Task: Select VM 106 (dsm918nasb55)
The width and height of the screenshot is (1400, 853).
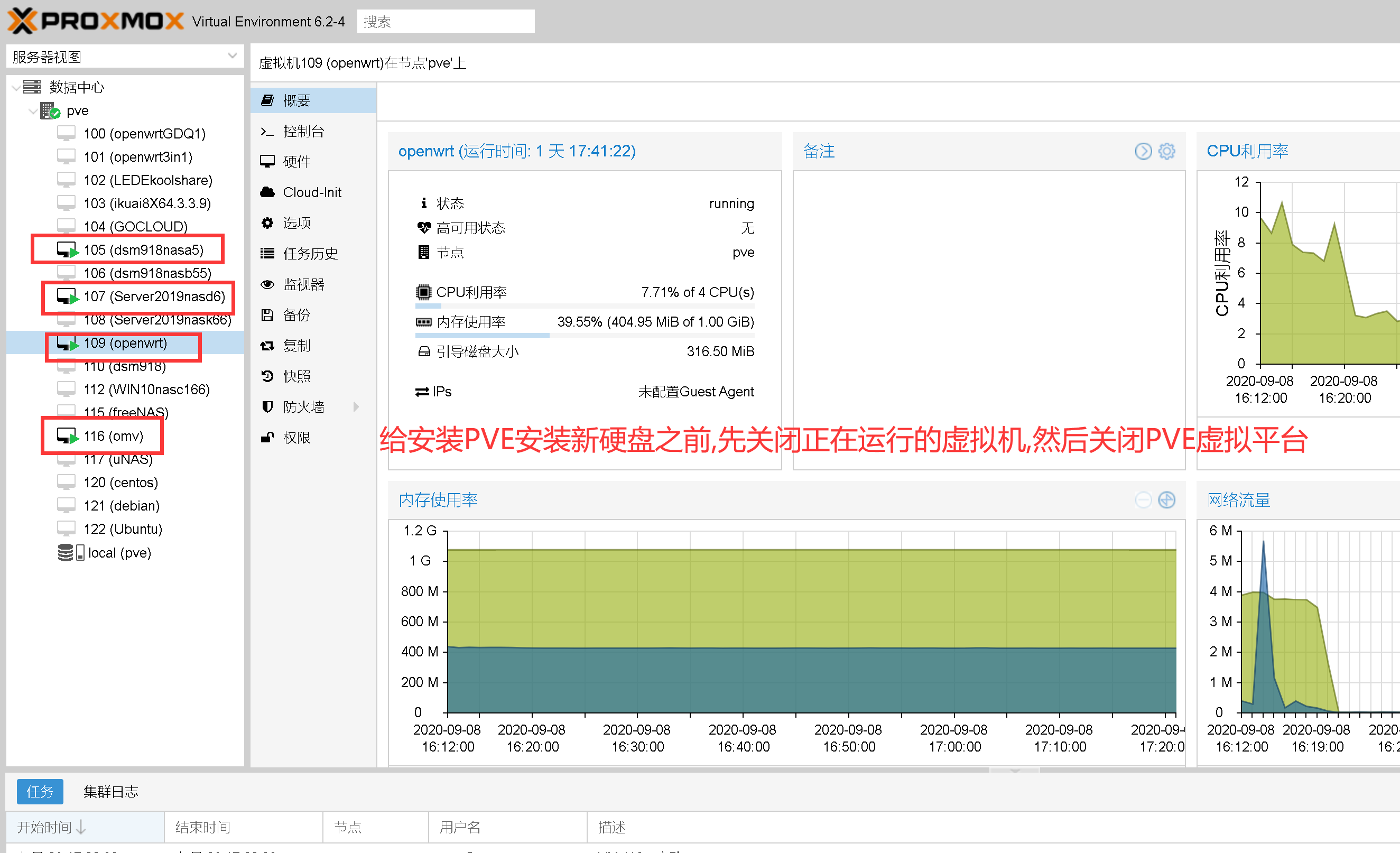Action: pyautogui.click(x=147, y=273)
